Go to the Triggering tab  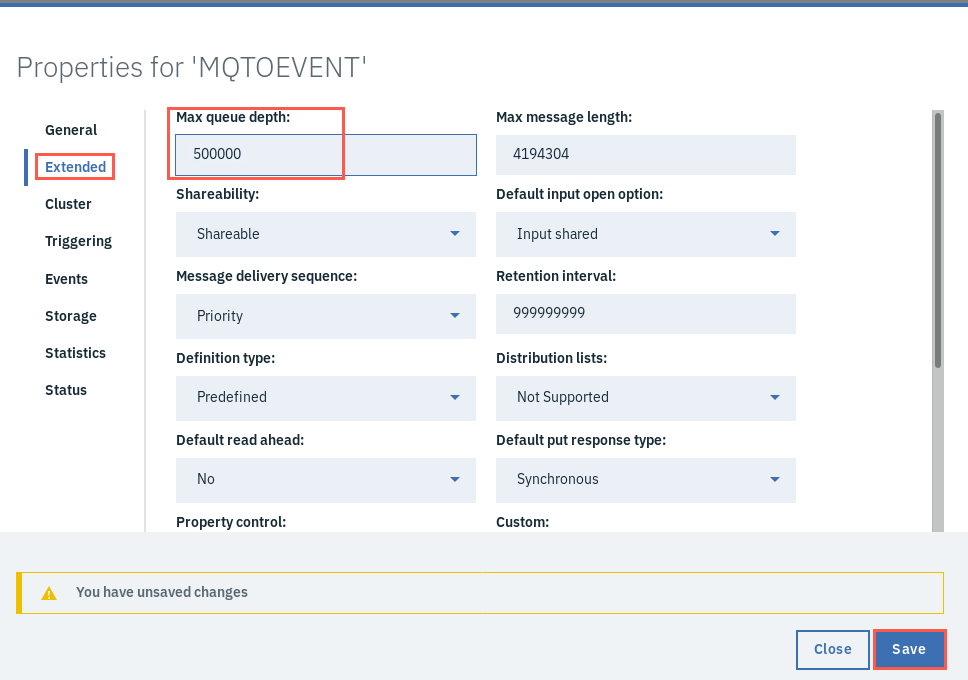[78, 241]
